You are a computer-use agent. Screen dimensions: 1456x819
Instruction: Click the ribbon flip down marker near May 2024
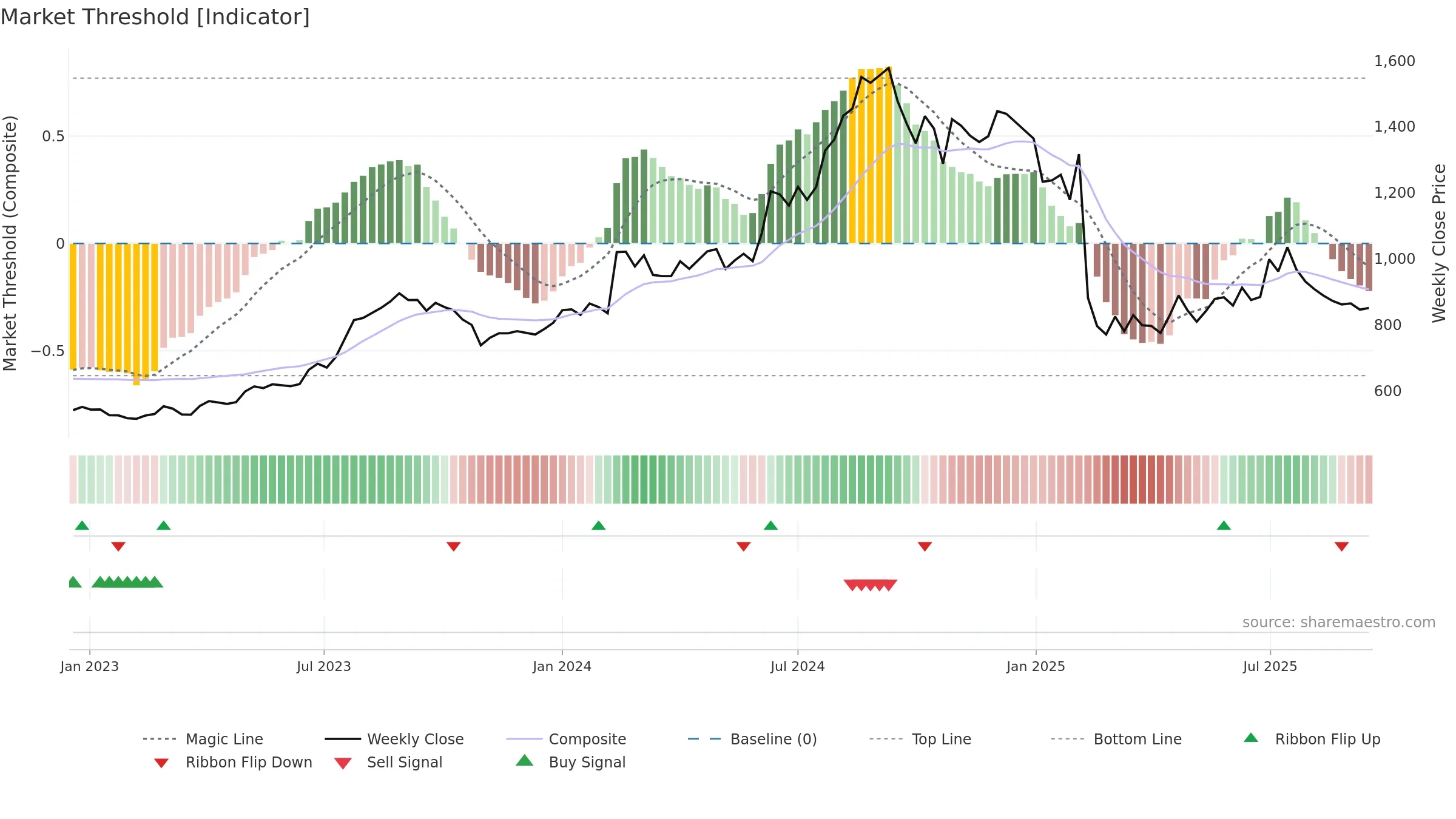[744, 547]
